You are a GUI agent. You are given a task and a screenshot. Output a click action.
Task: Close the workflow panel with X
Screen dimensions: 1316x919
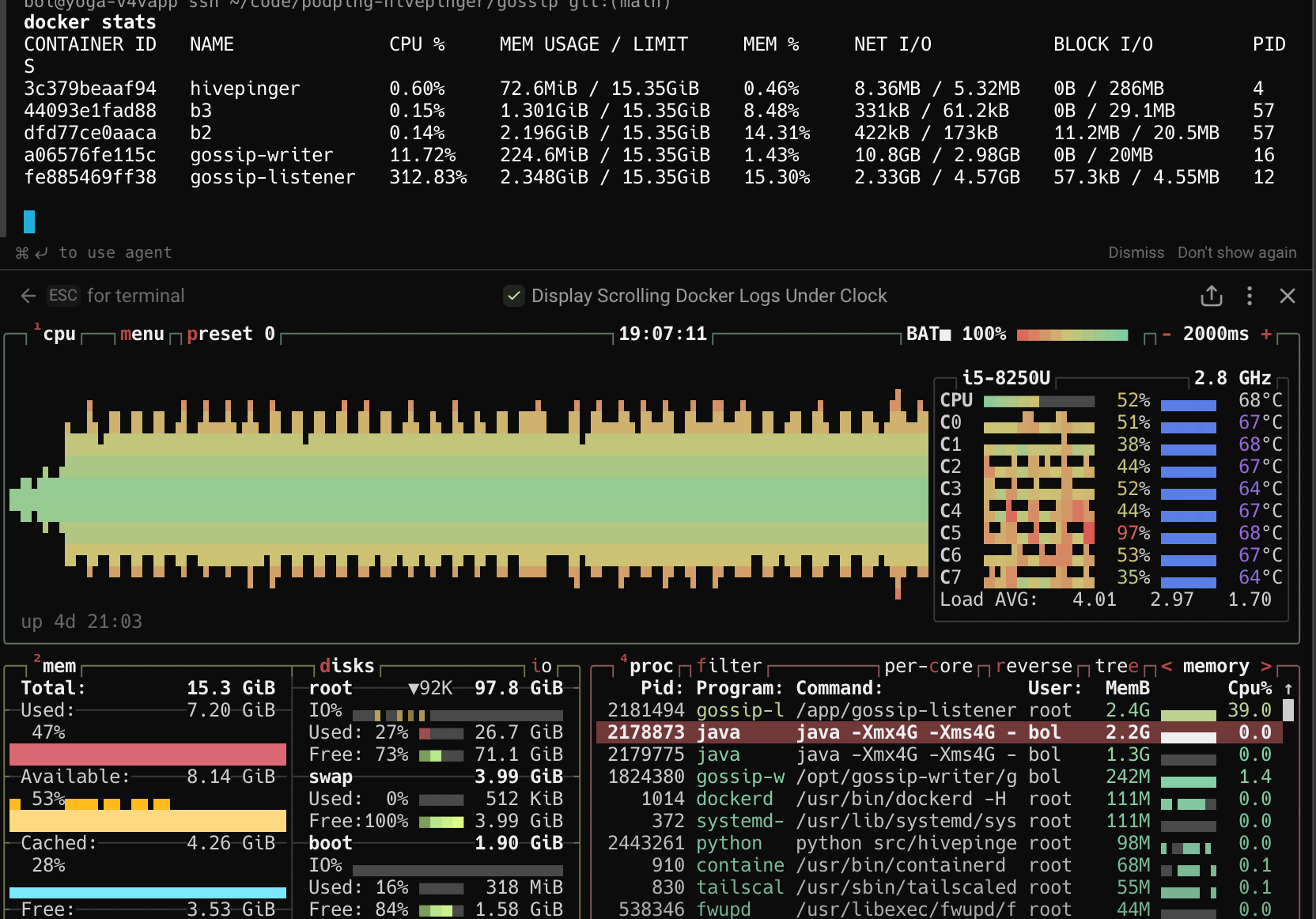click(x=1287, y=296)
